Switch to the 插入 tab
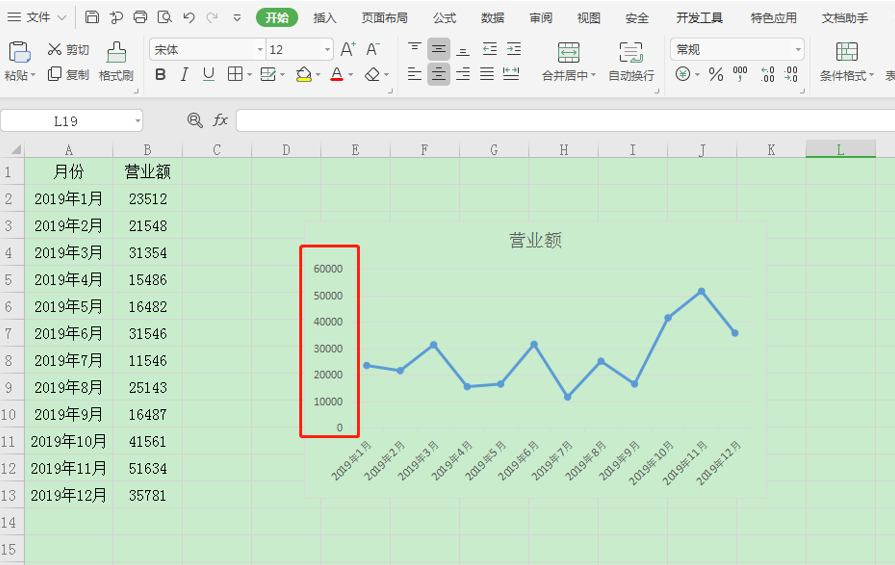This screenshot has height=565, width=895. (325, 18)
